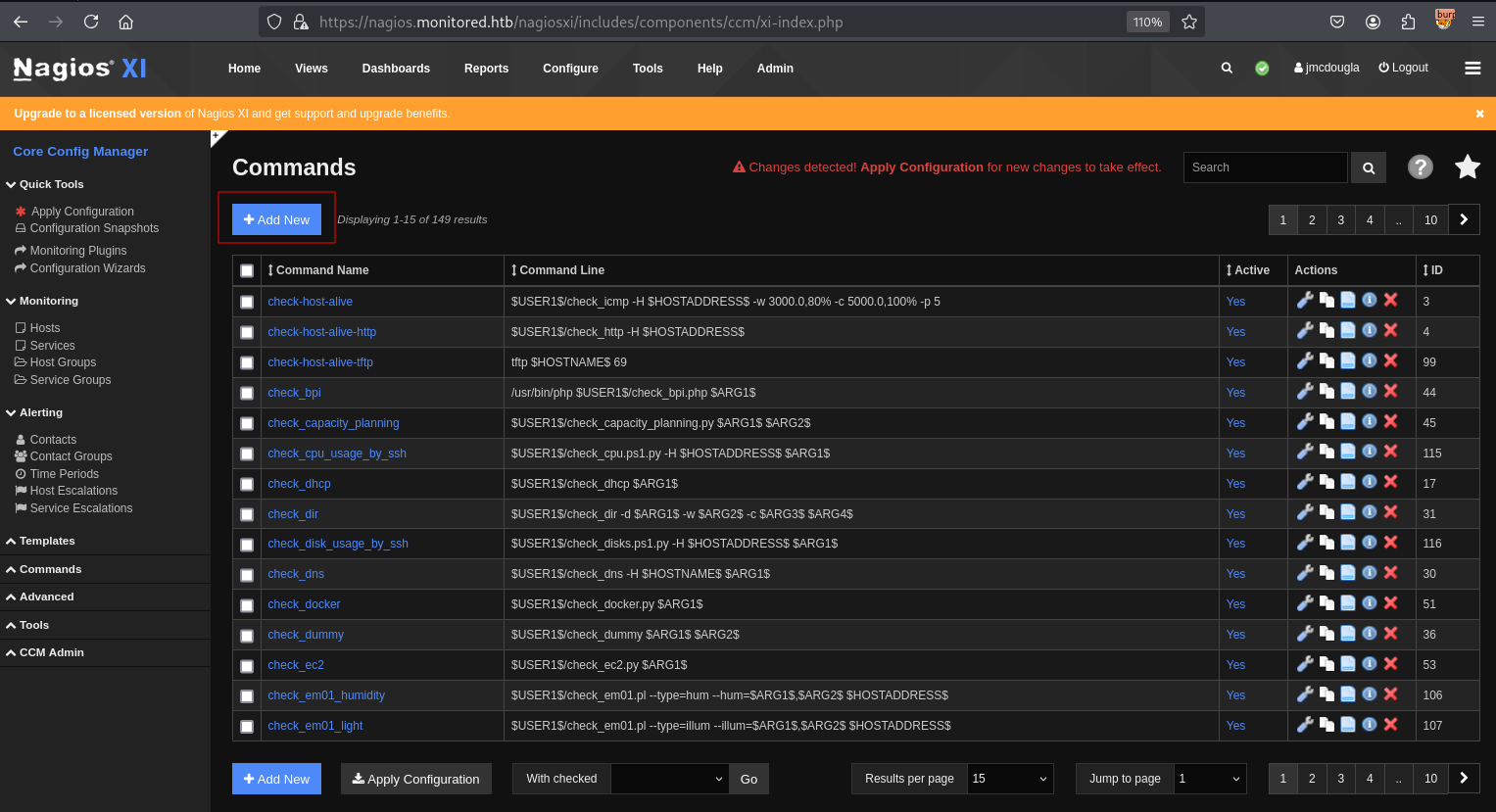Click the Apply Configuration button below the table
Screen dimensions: 1496x812
416,779
